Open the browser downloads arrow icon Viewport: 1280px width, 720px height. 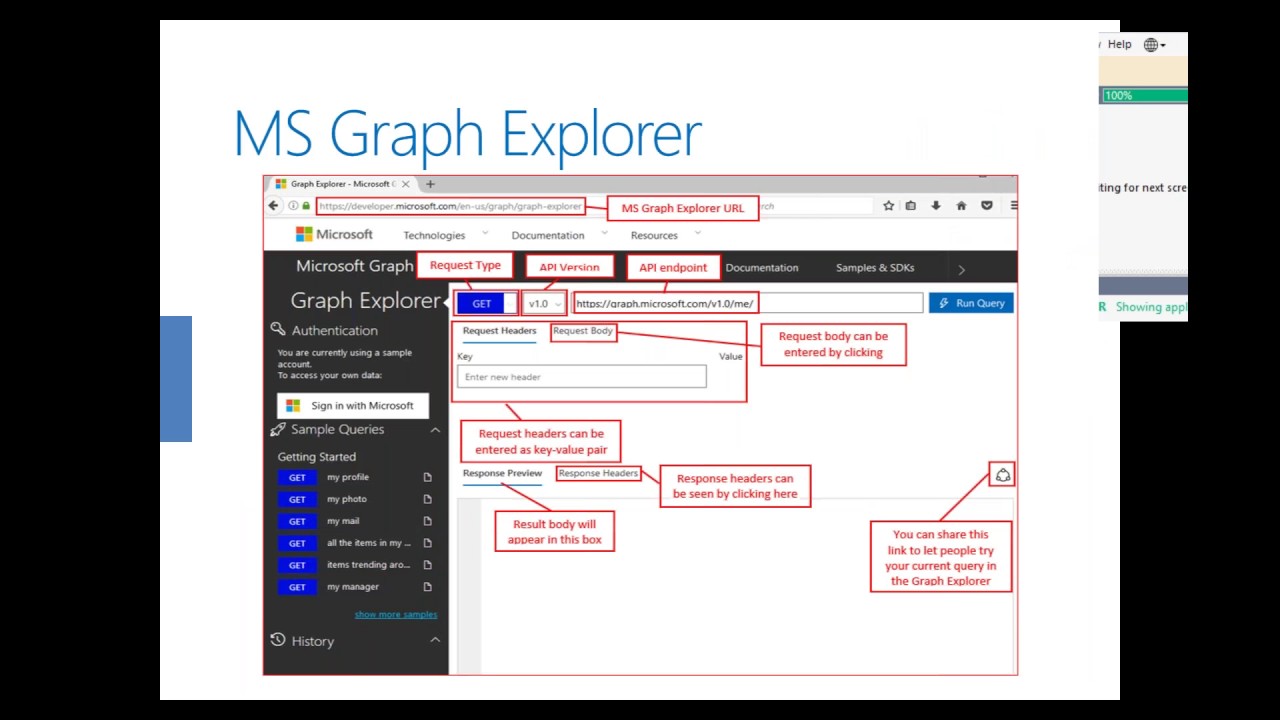936,206
